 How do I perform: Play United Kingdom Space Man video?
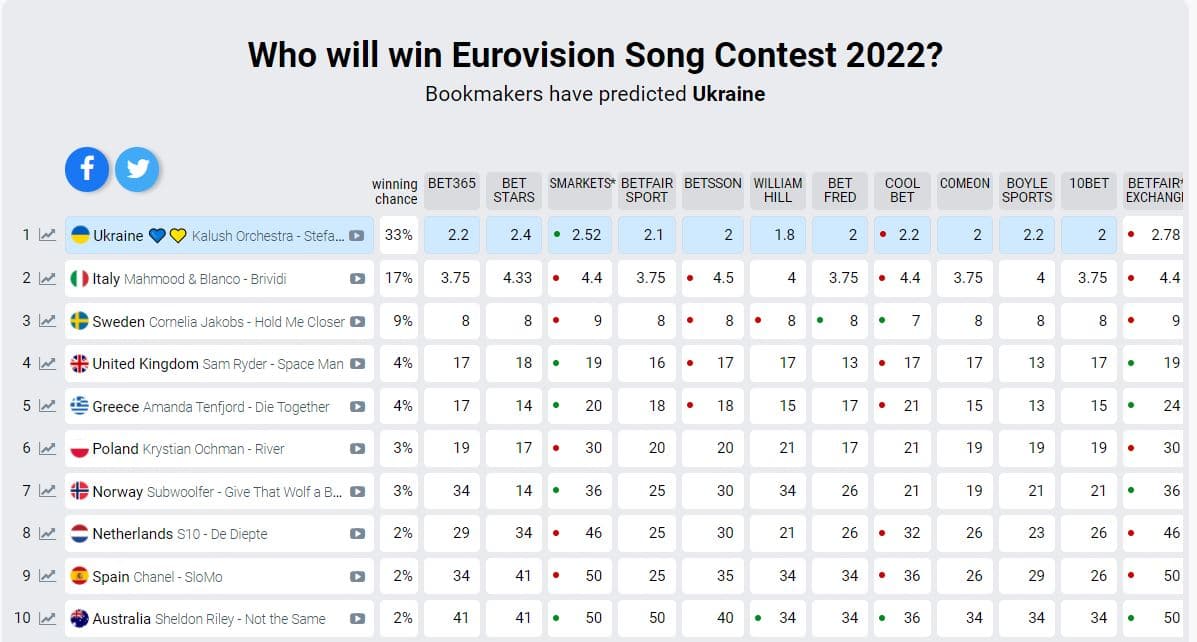point(357,364)
